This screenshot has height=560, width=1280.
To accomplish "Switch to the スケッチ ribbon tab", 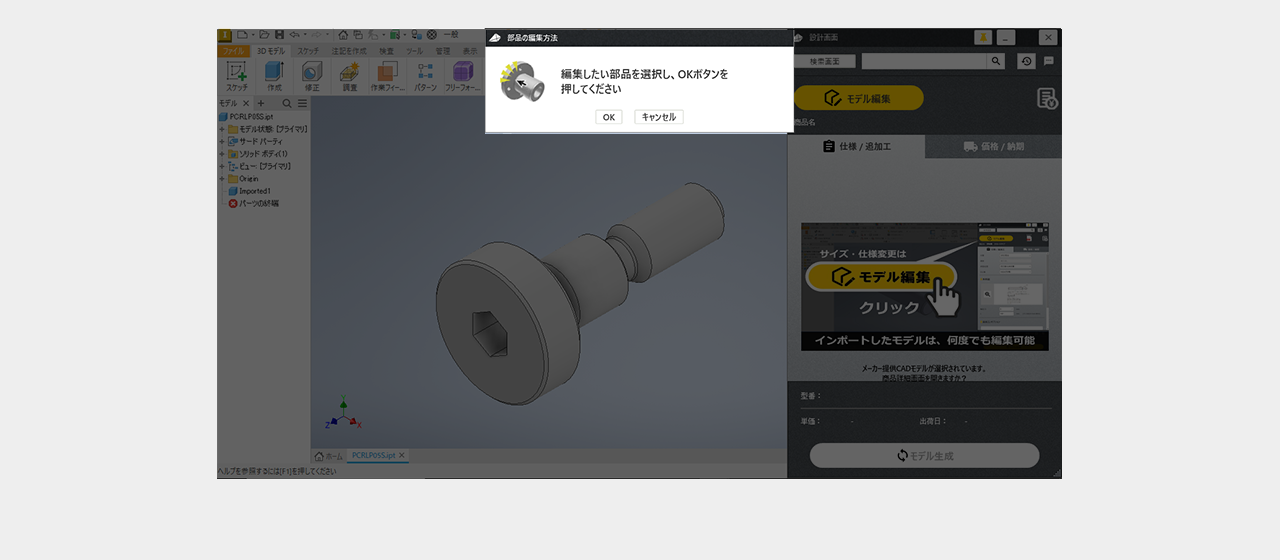I will pos(308,50).
